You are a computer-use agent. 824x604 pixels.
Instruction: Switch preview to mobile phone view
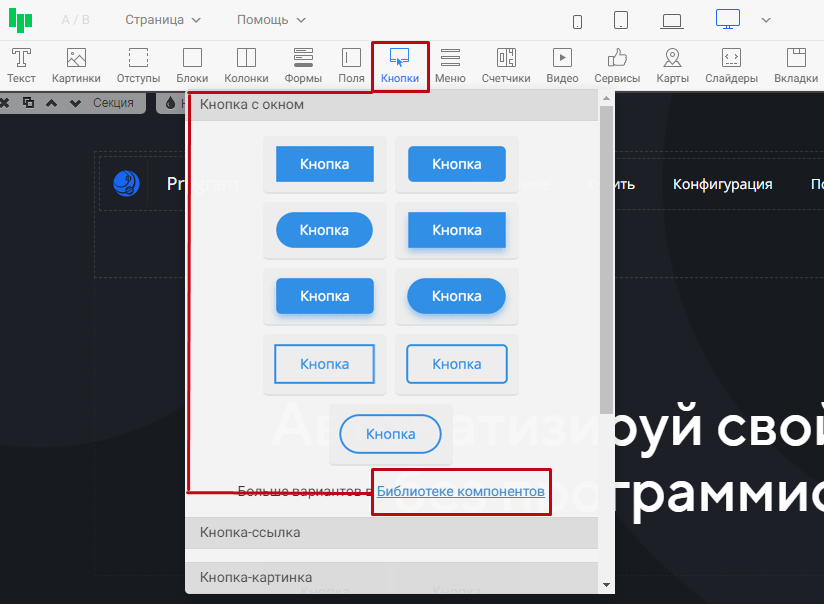point(577,21)
